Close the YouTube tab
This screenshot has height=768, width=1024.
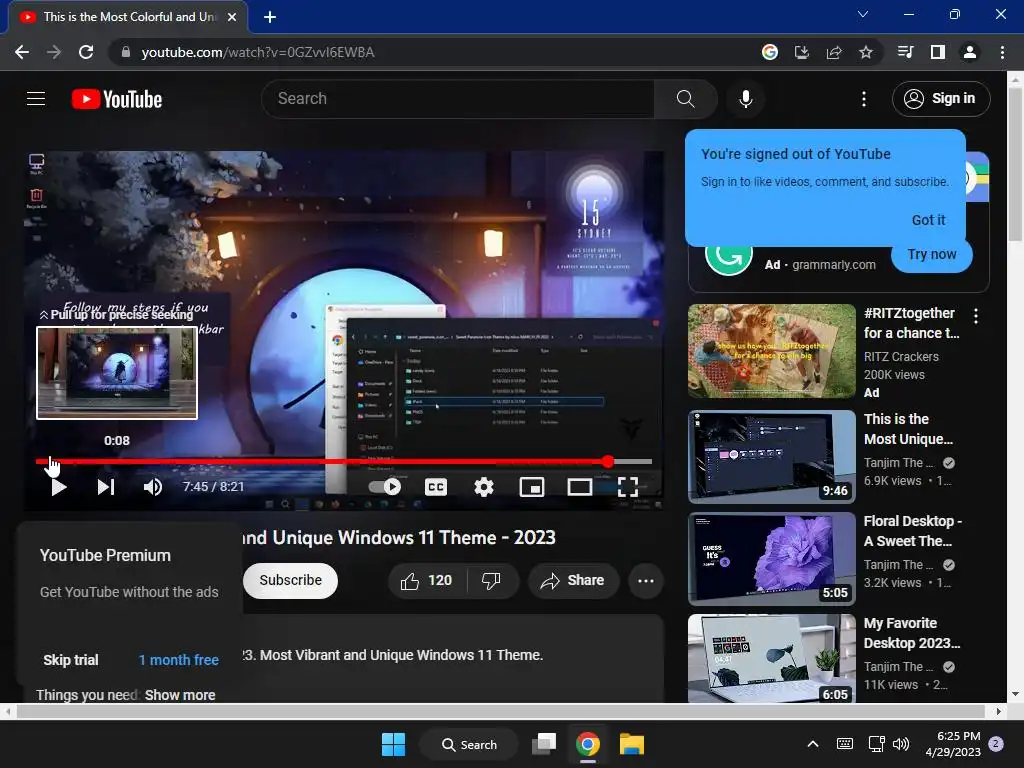232,17
